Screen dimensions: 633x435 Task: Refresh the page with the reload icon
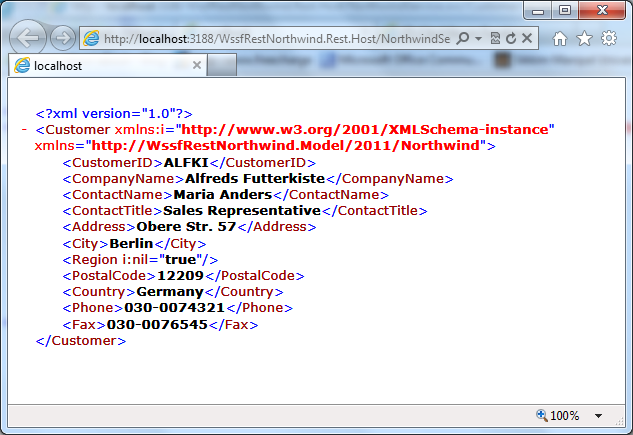(x=511, y=38)
